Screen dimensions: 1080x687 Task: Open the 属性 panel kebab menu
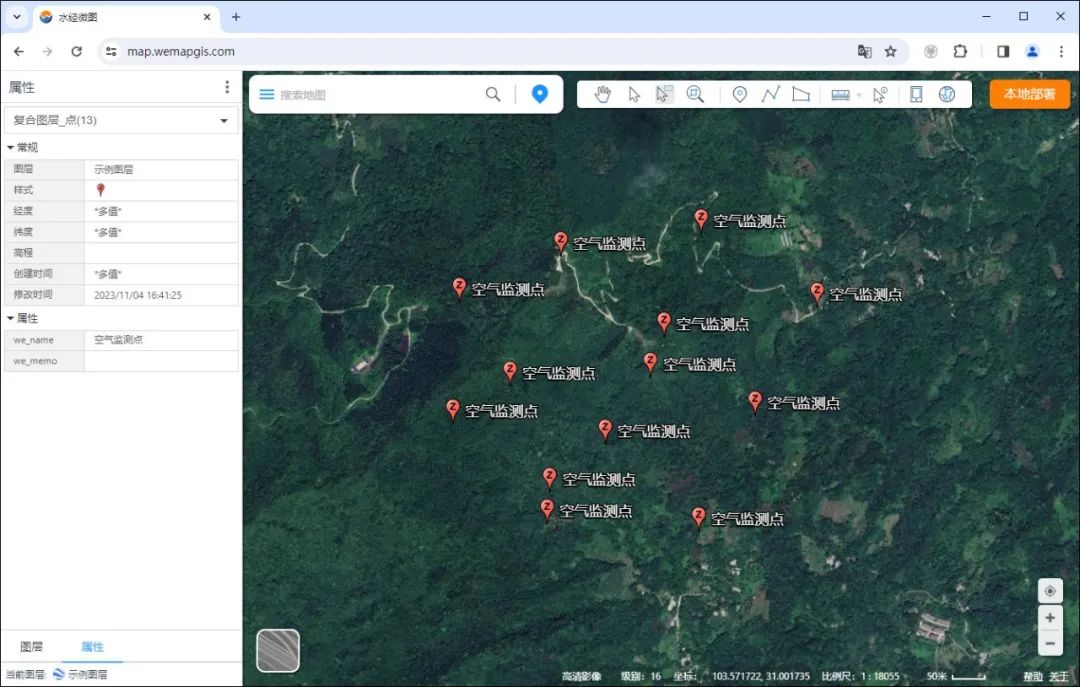pos(227,86)
